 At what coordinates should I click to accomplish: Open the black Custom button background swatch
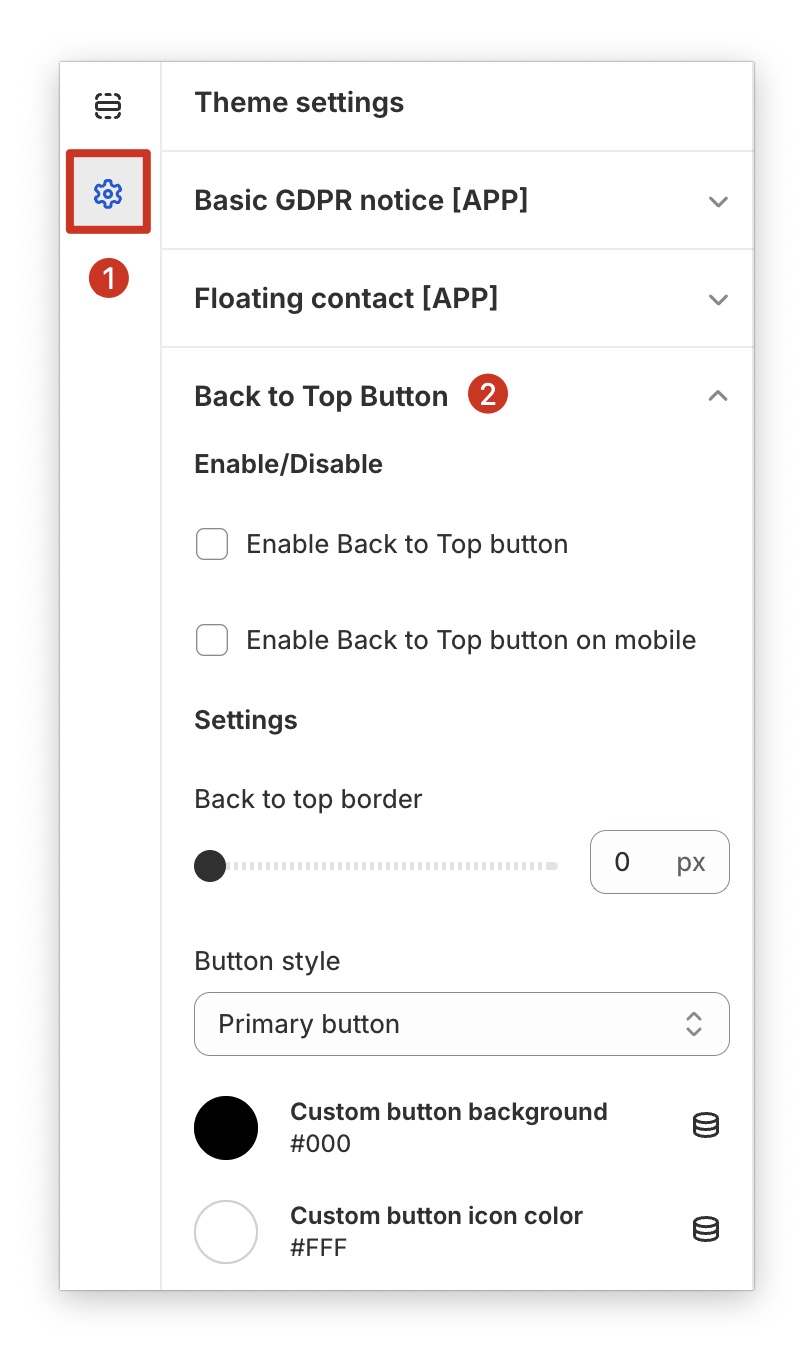(x=226, y=1128)
